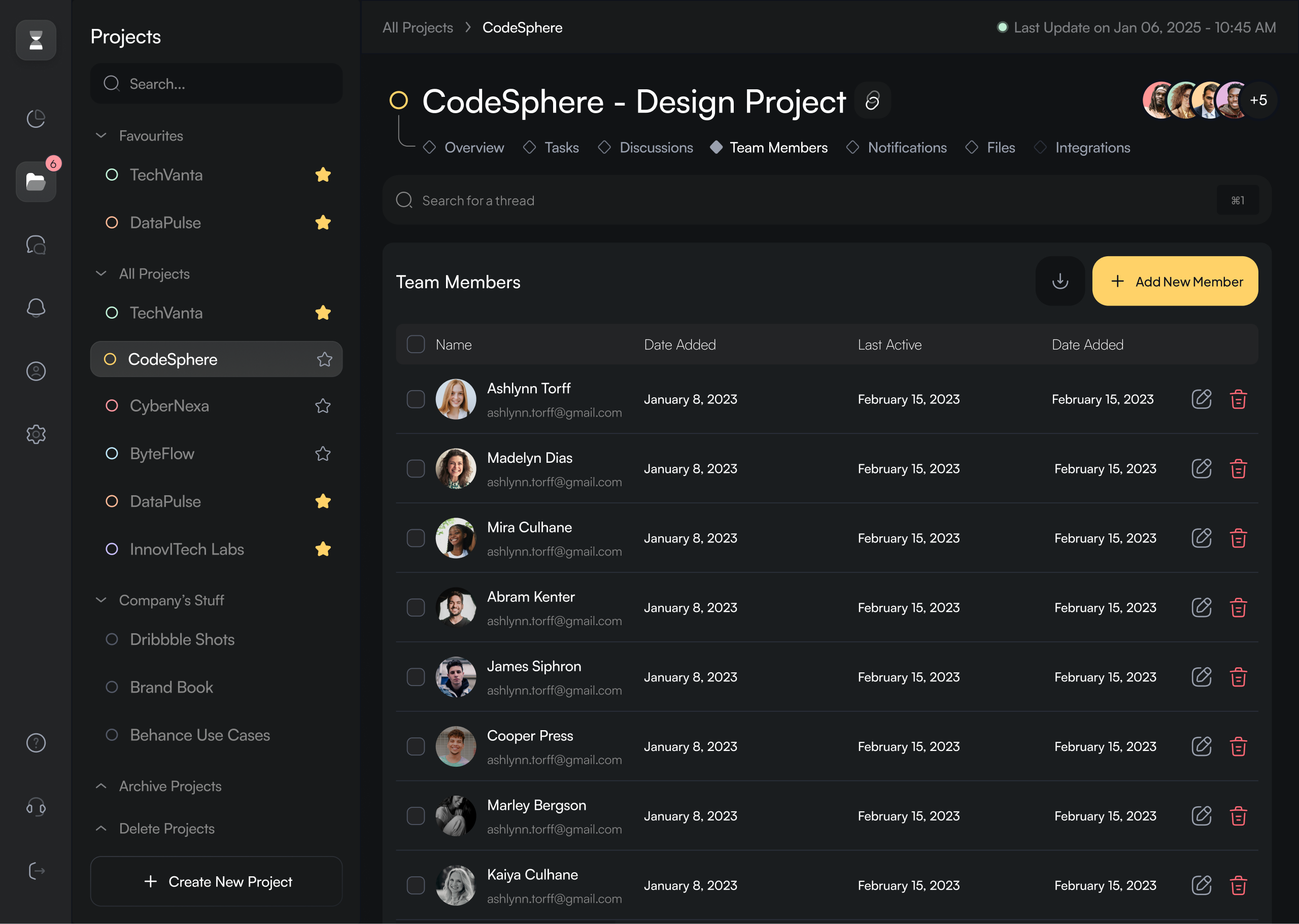1299x924 pixels.
Task: Open the analytics pie chart sidebar icon
Action: point(36,118)
